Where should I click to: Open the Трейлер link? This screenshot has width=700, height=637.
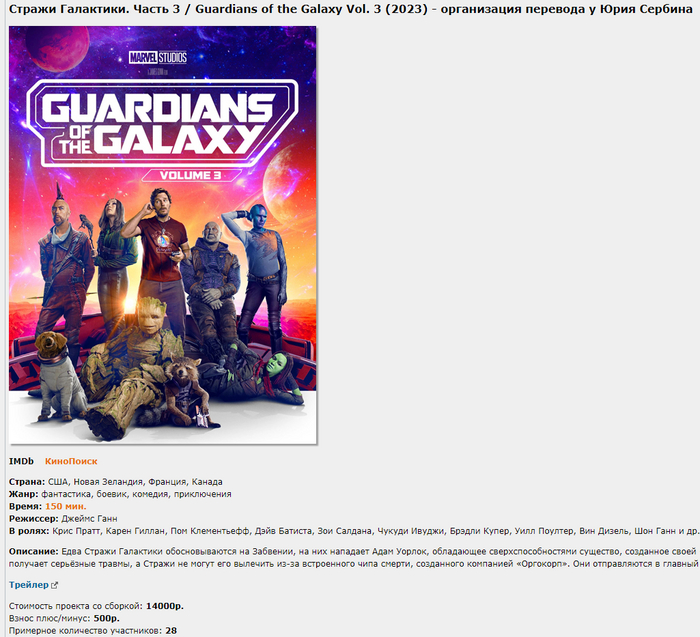click(x=29, y=585)
